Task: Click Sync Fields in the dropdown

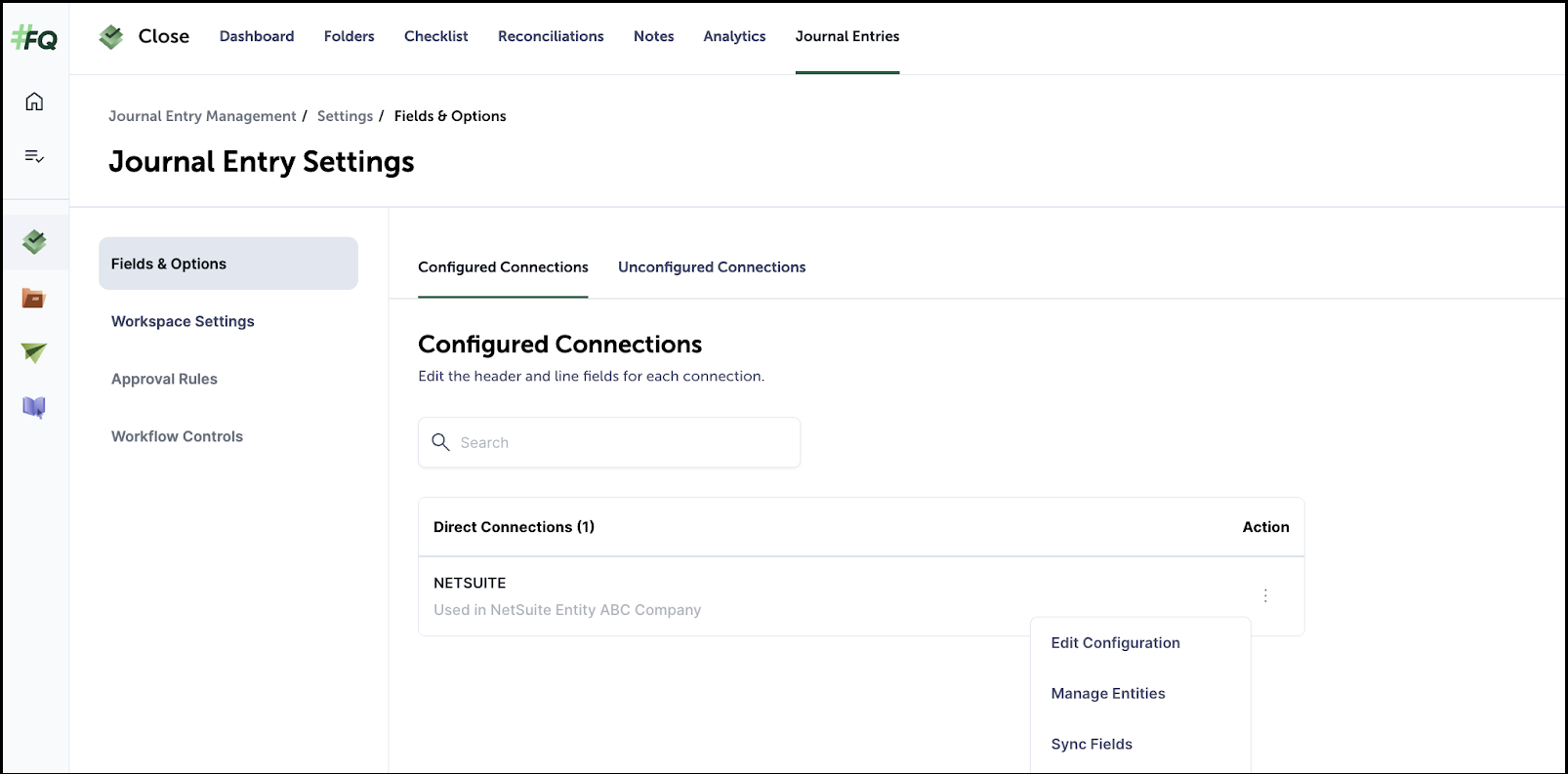Action: 1092,745
